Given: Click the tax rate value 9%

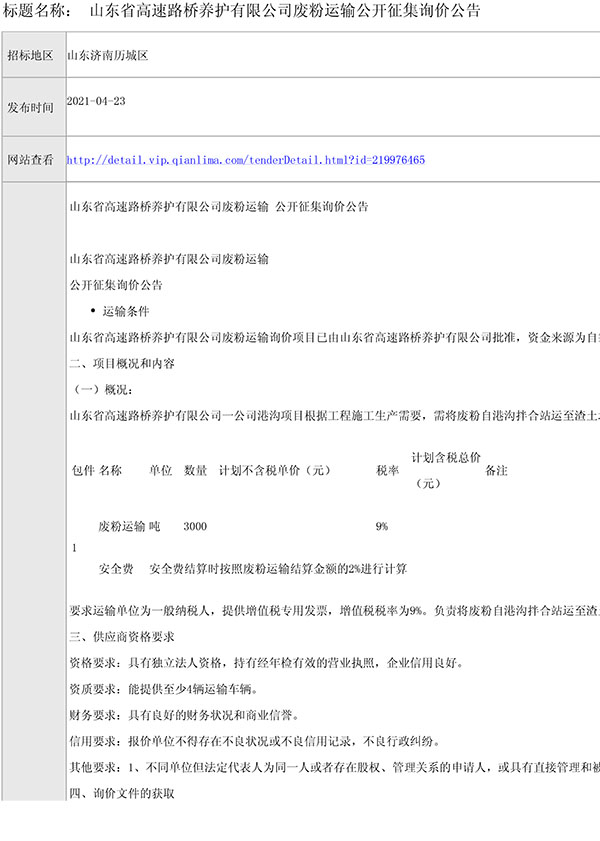Looking at the screenshot, I should click(382, 526).
